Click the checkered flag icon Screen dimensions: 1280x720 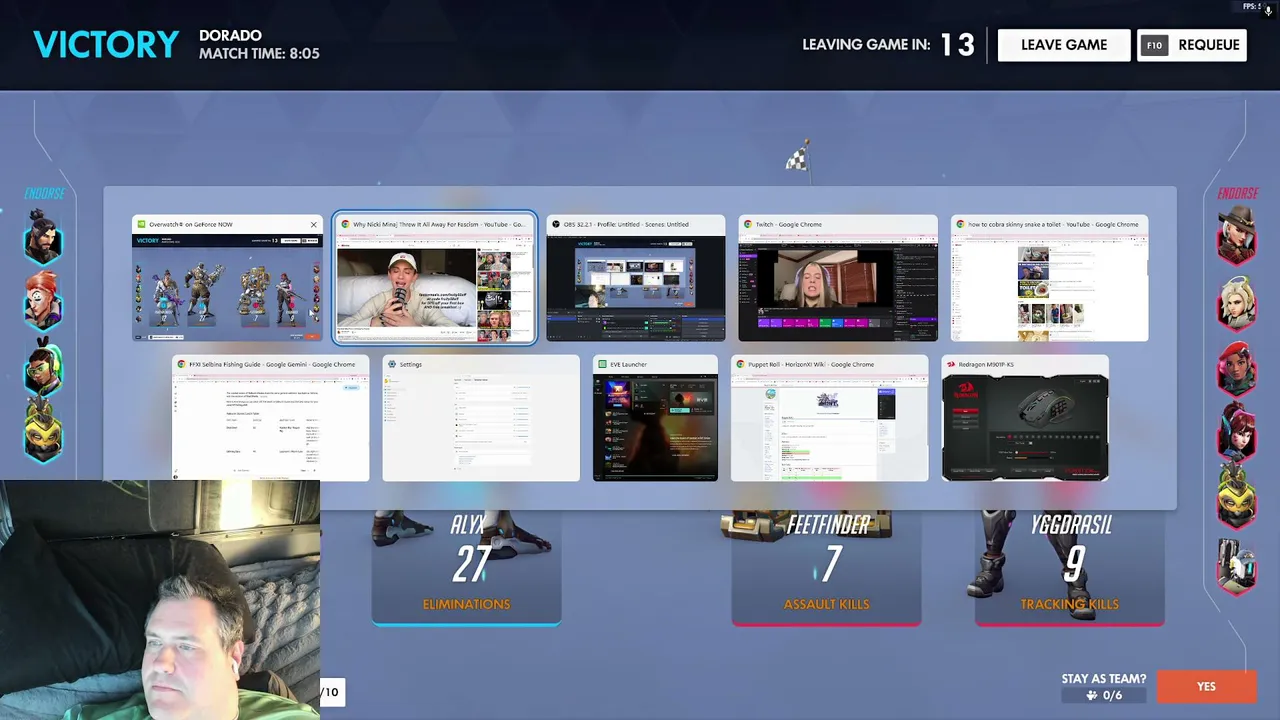tap(797, 158)
